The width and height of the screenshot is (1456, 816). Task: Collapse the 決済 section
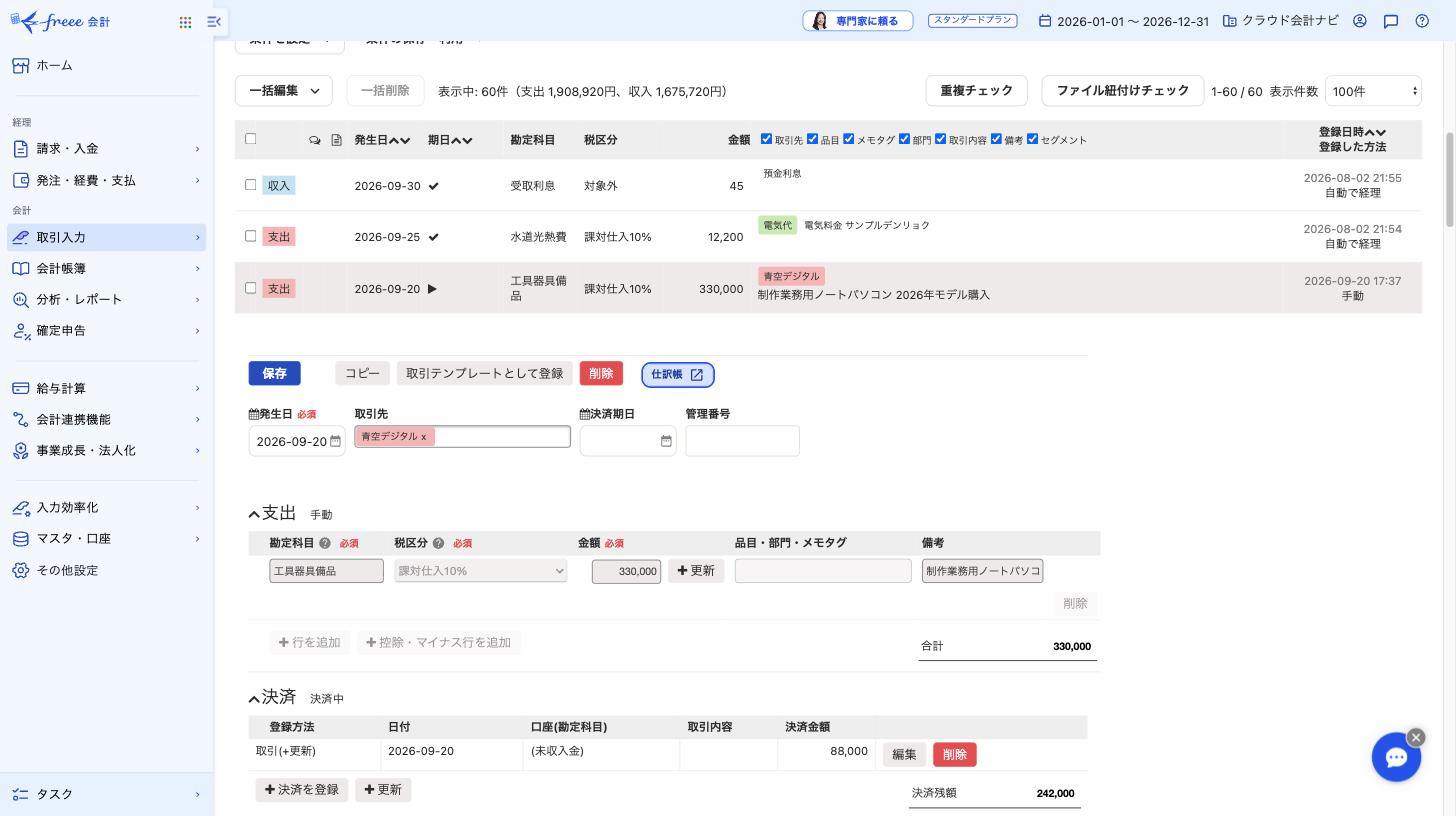click(254, 698)
